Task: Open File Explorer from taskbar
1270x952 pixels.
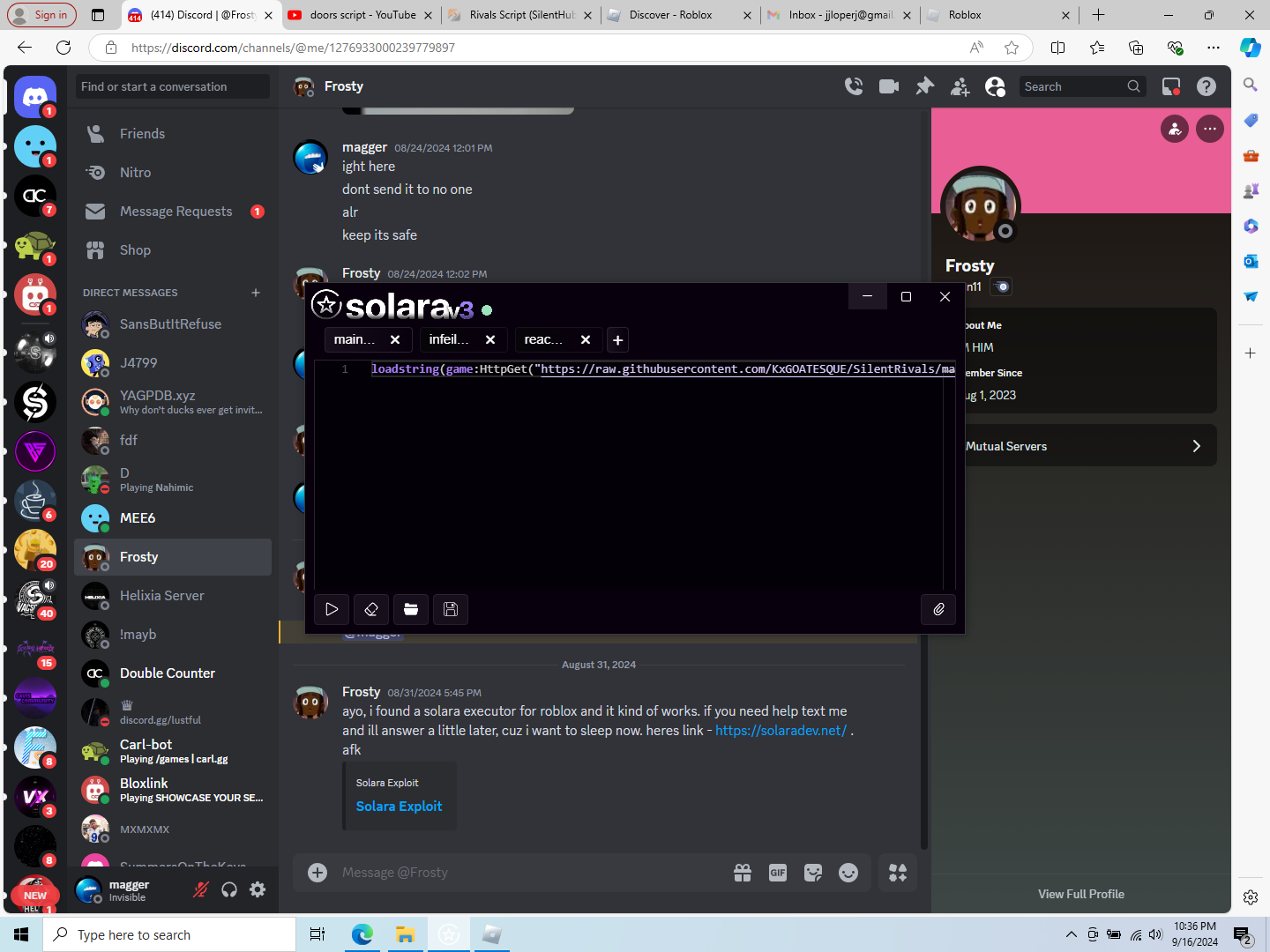Action: pyautogui.click(x=405, y=934)
